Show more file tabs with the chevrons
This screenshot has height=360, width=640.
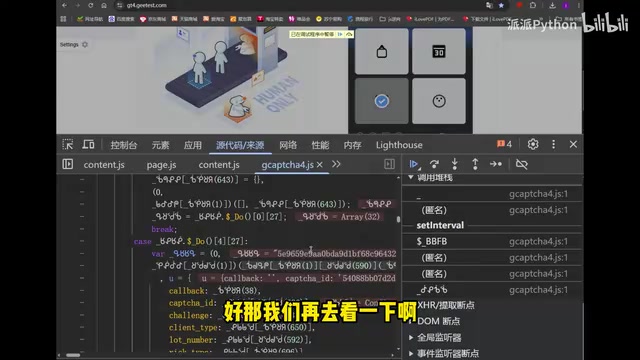coord(336,164)
